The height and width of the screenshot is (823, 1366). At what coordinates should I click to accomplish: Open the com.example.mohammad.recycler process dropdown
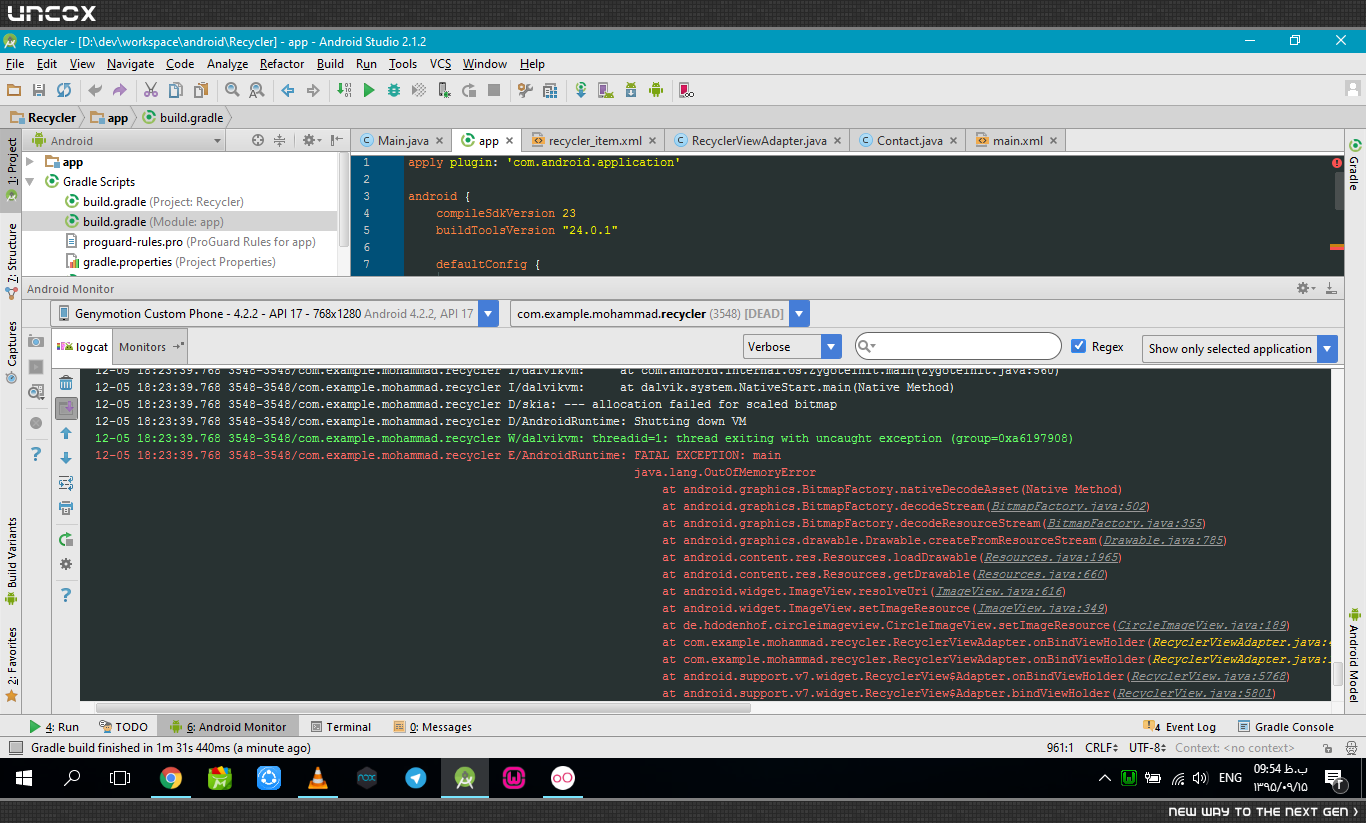click(x=659, y=314)
